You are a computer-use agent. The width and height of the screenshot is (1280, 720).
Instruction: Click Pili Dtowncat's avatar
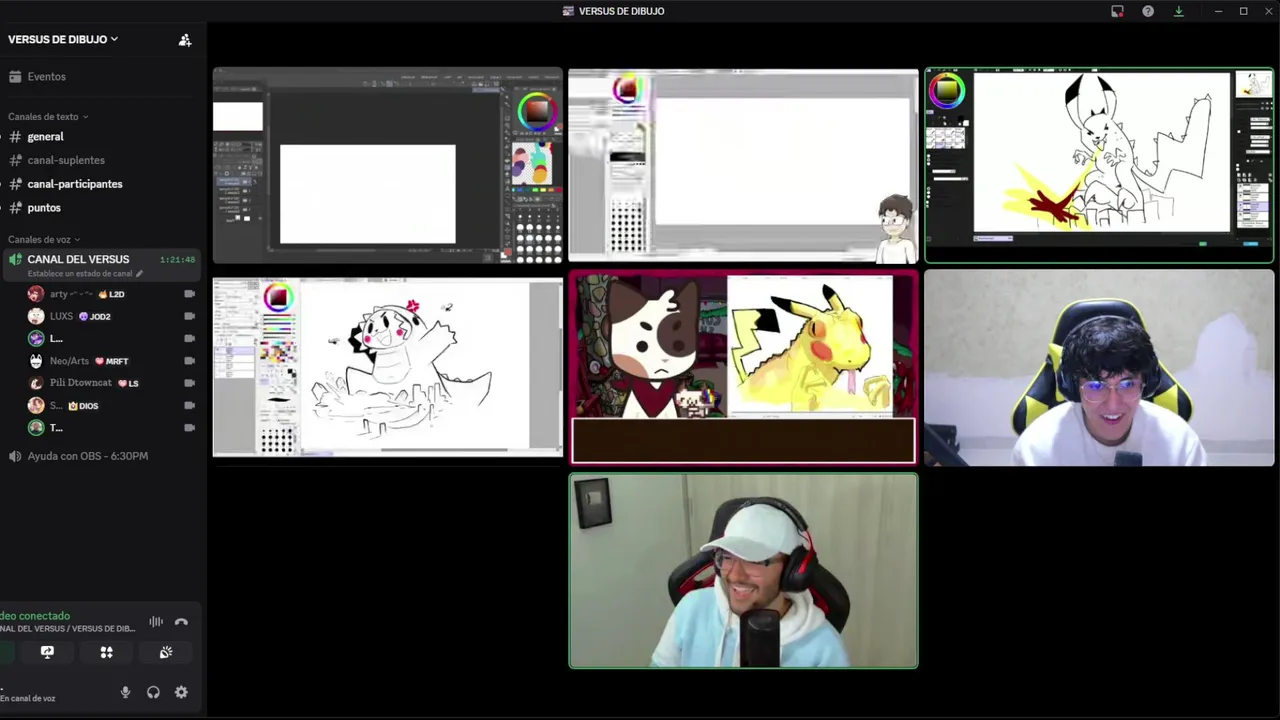point(36,383)
